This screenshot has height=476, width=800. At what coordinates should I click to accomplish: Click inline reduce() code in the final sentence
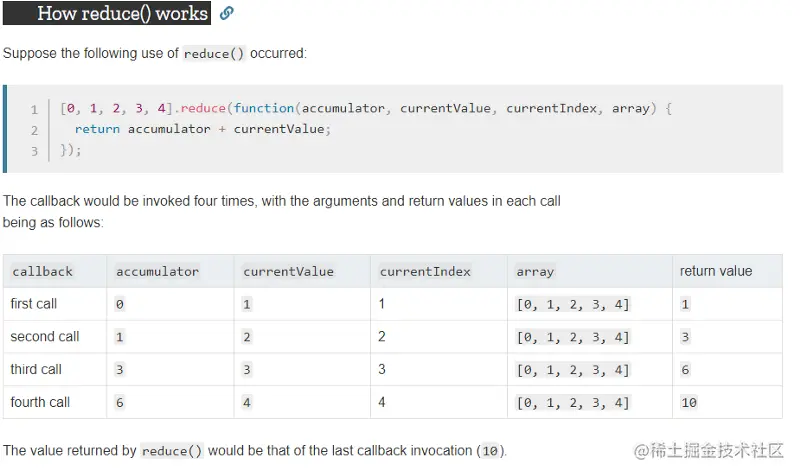(172, 451)
